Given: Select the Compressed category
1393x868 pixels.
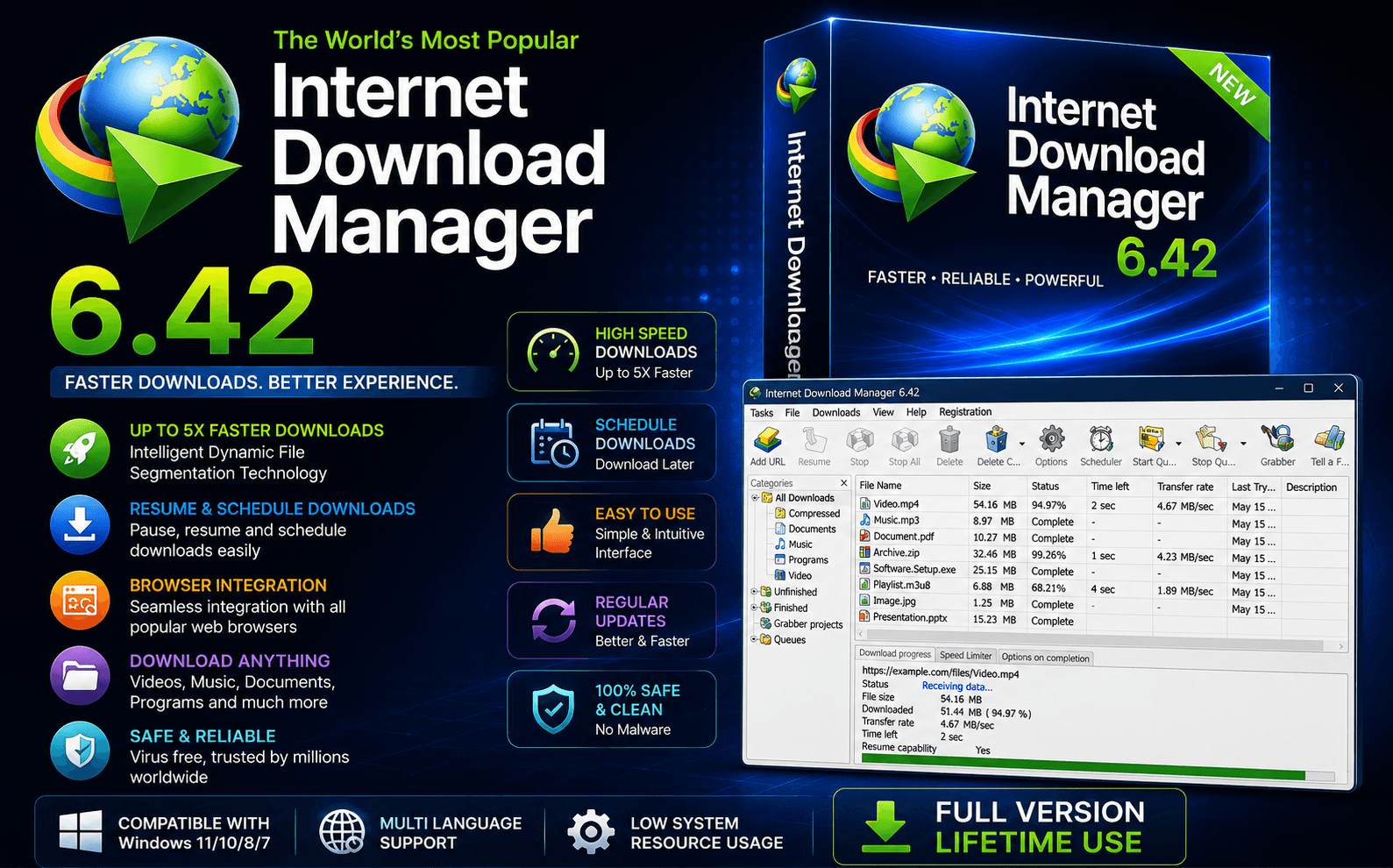Looking at the screenshot, I should click(x=807, y=514).
